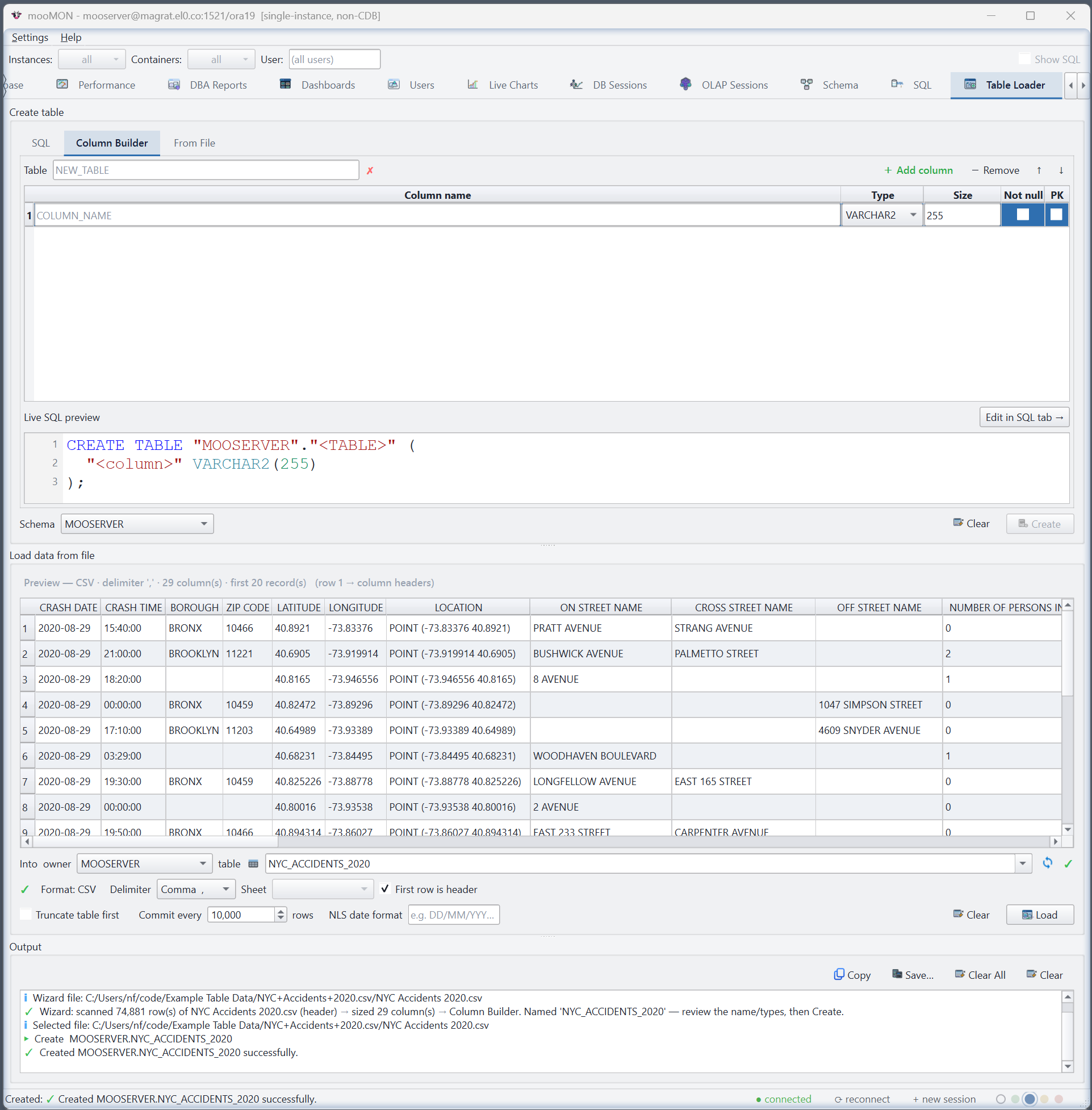Expand target table name dropdown arrow
The image size is (1092, 1110).
(x=1023, y=863)
